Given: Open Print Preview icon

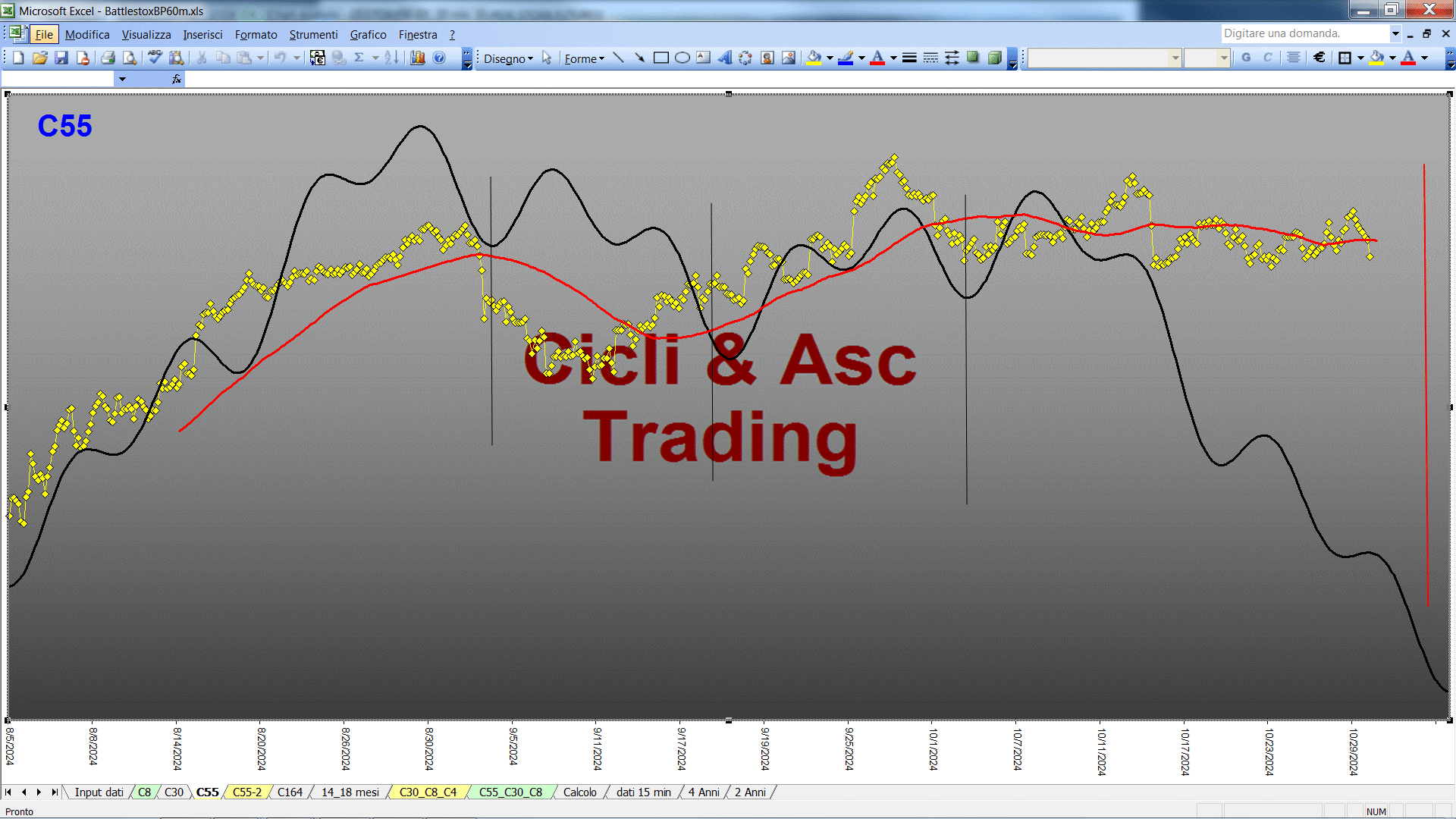Looking at the screenshot, I should coord(130,58).
